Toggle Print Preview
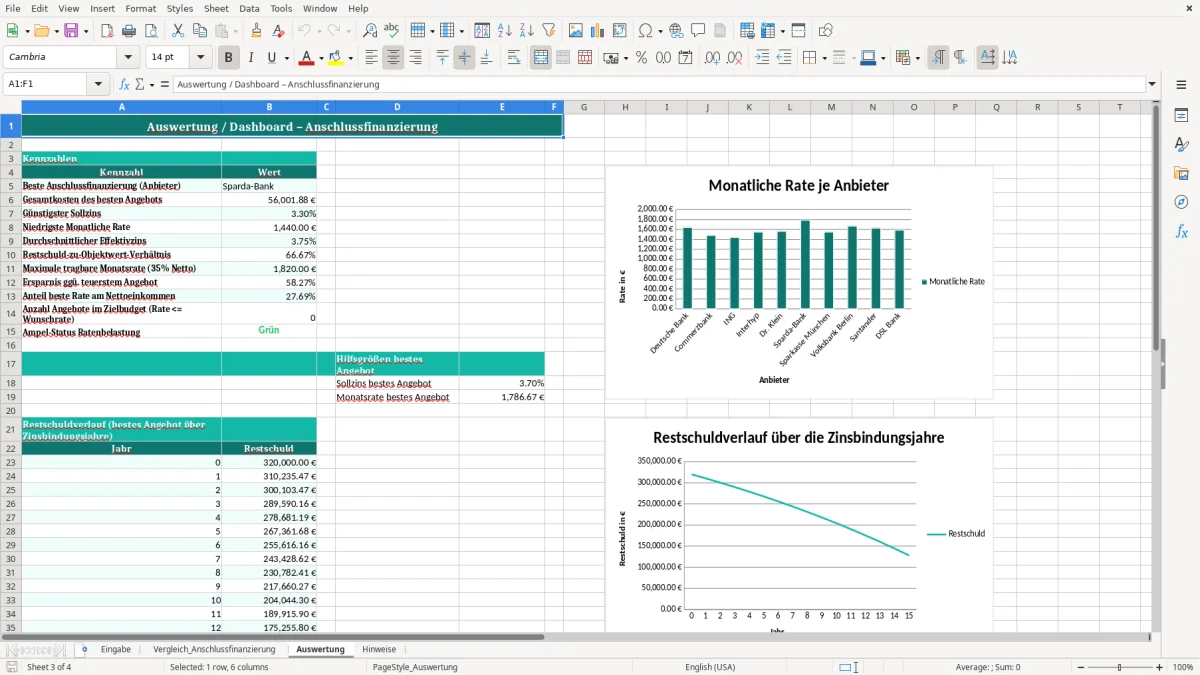1200x675 pixels. (150, 31)
